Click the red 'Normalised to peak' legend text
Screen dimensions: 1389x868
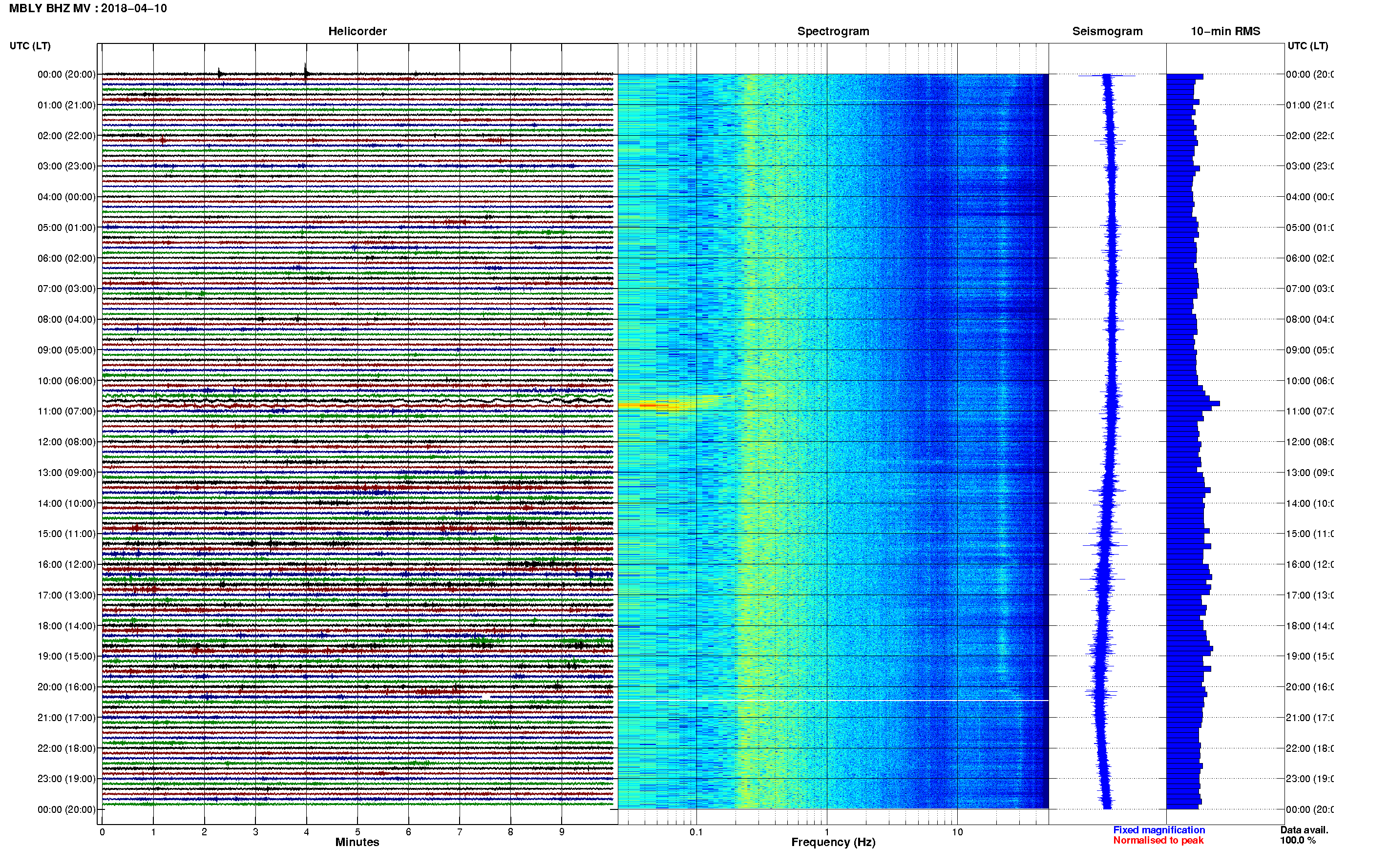[1158, 840]
